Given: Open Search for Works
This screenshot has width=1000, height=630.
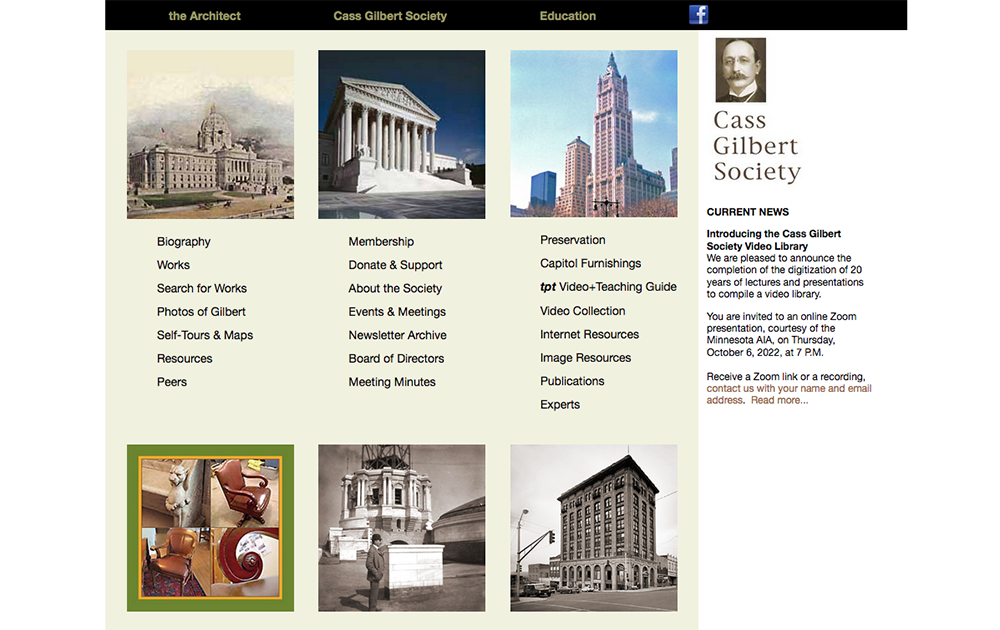Looking at the screenshot, I should click(201, 288).
